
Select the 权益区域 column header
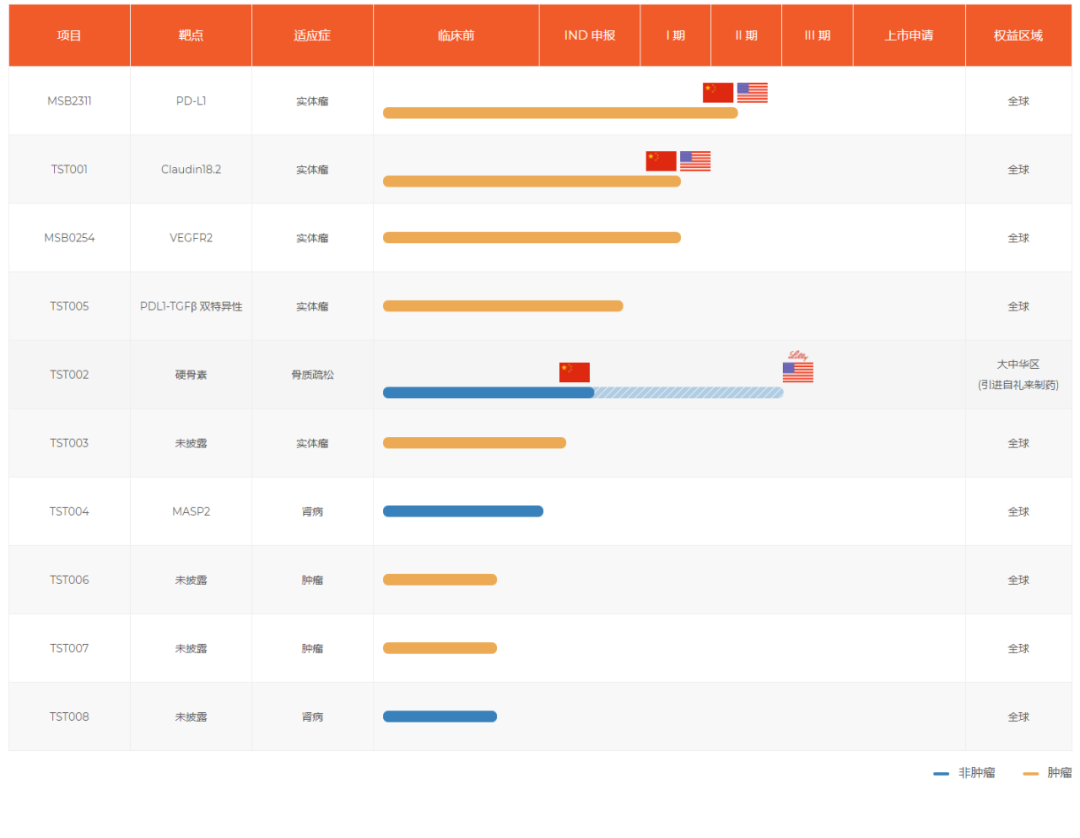[1018, 35]
